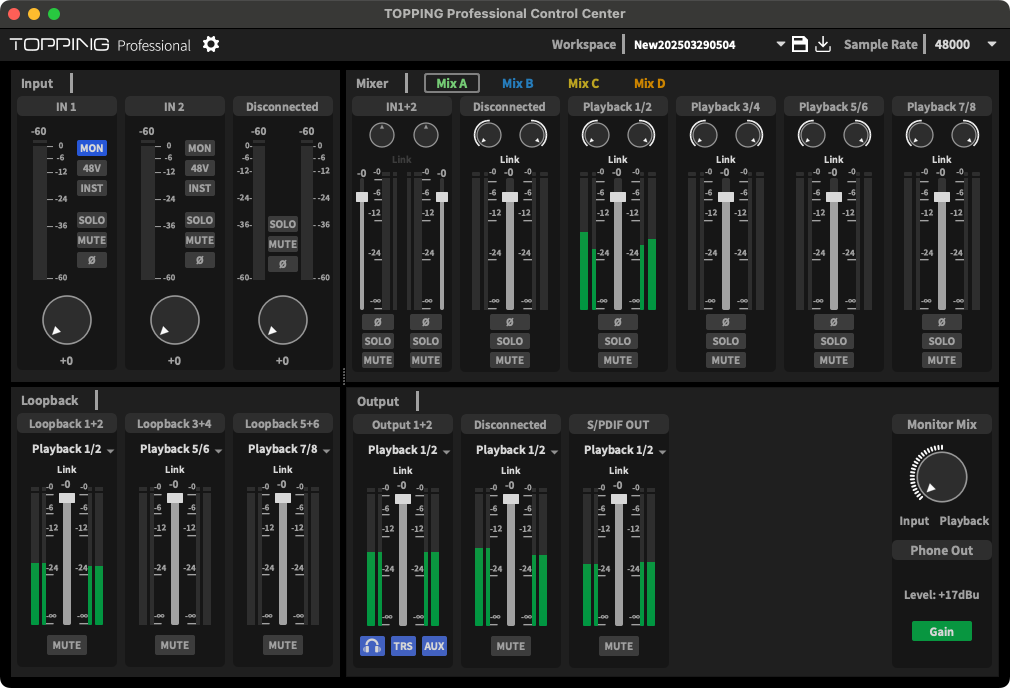
Task: Switch to Mix B tab
Action: point(517,83)
